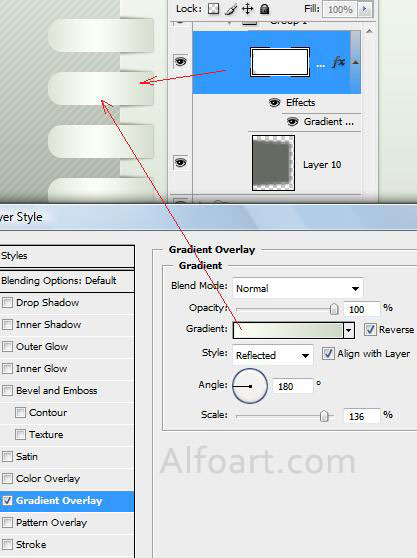The height and width of the screenshot is (558, 417).
Task: Select the Layer 10 thumbnail
Action: click(x=273, y=163)
